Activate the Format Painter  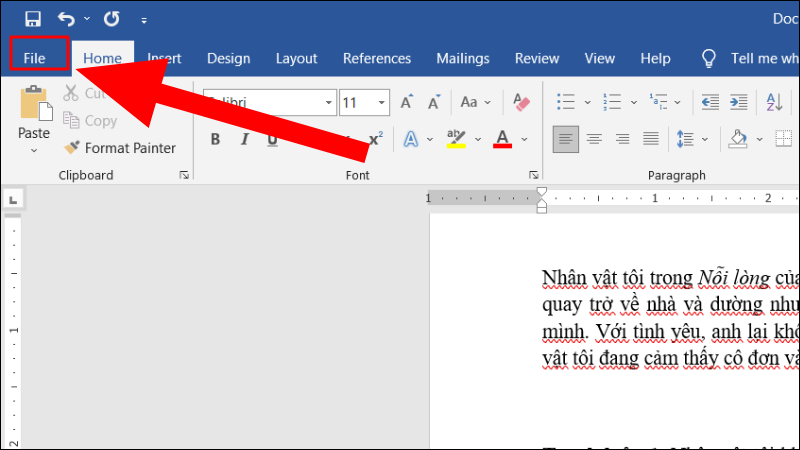coord(119,148)
